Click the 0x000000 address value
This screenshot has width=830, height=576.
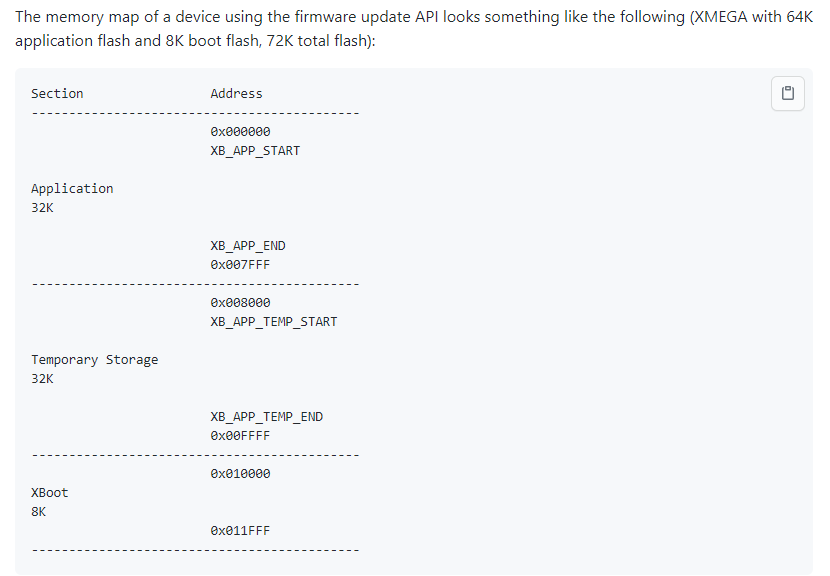pyautogui.click(x=240, y=132)
